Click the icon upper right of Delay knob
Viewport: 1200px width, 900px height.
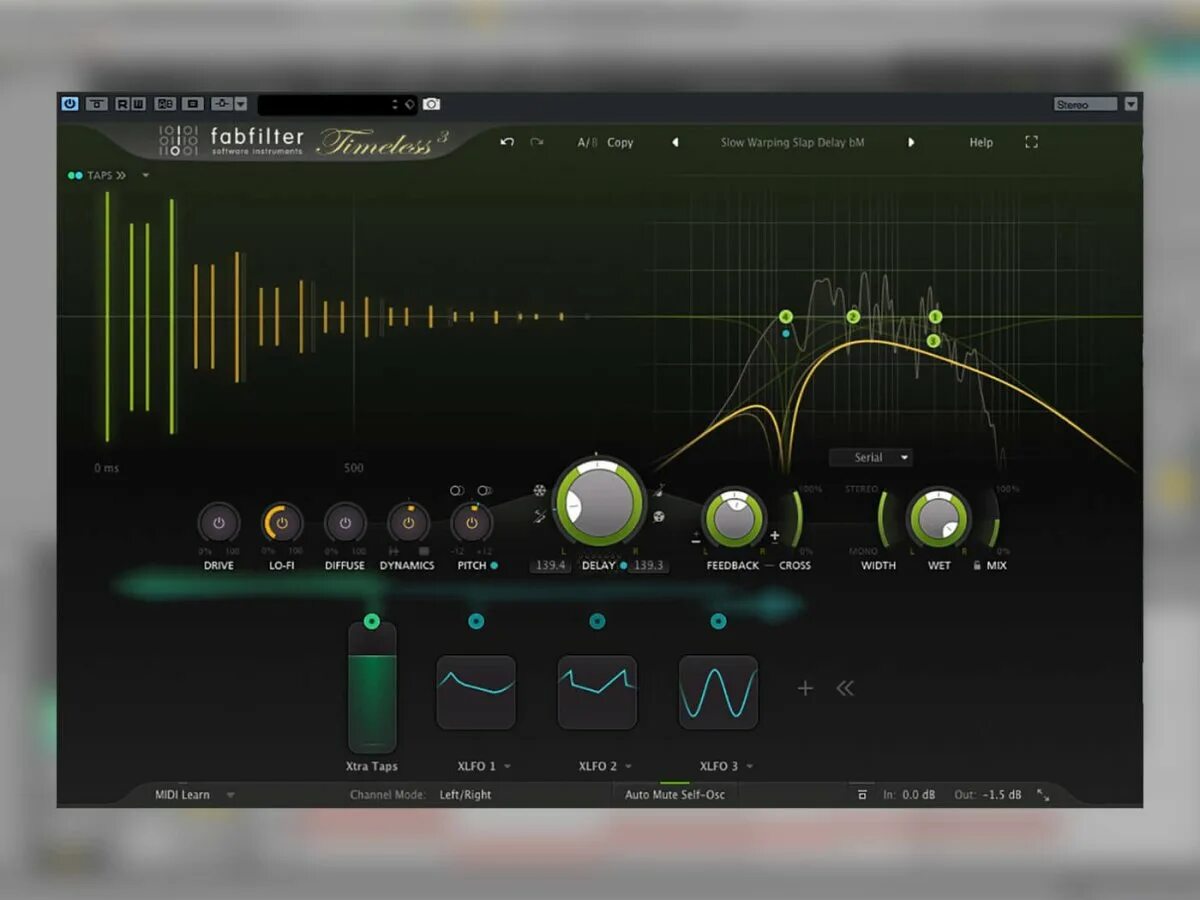[x=660, y=490]
